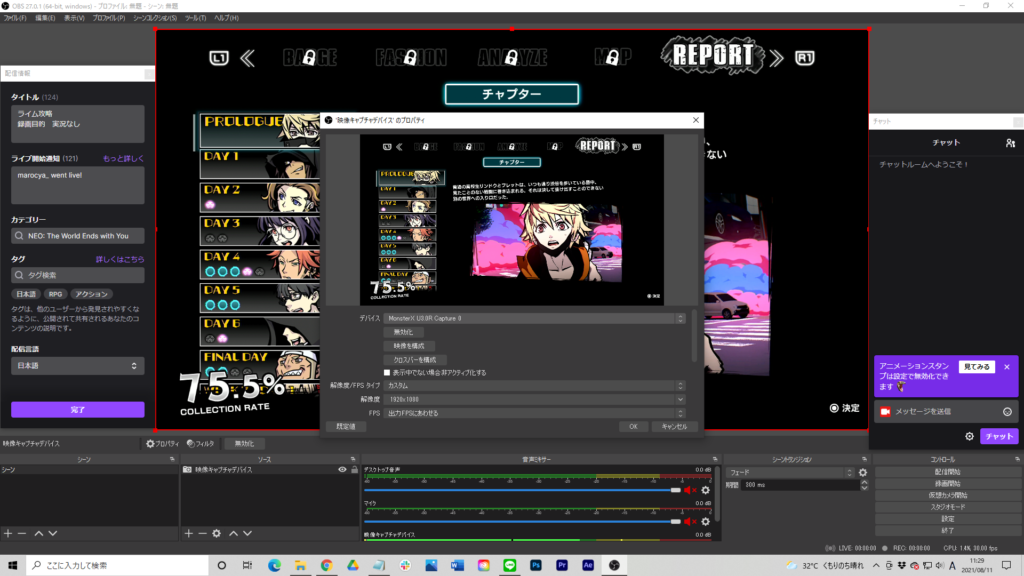Open scene transition settings gear
This screenshot has height=576, width=1024.
point(863,472)
